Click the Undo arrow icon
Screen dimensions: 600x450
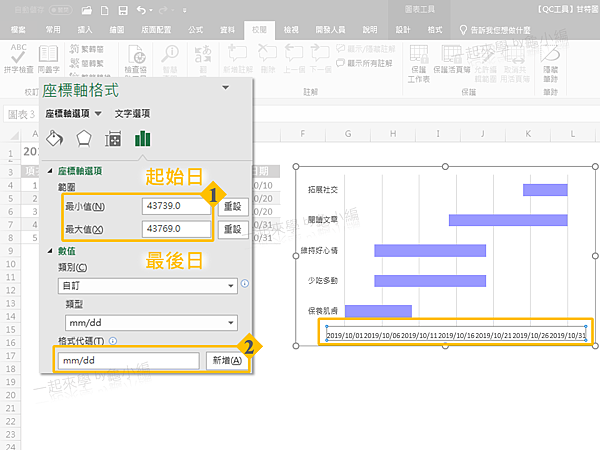pos(141,10)
